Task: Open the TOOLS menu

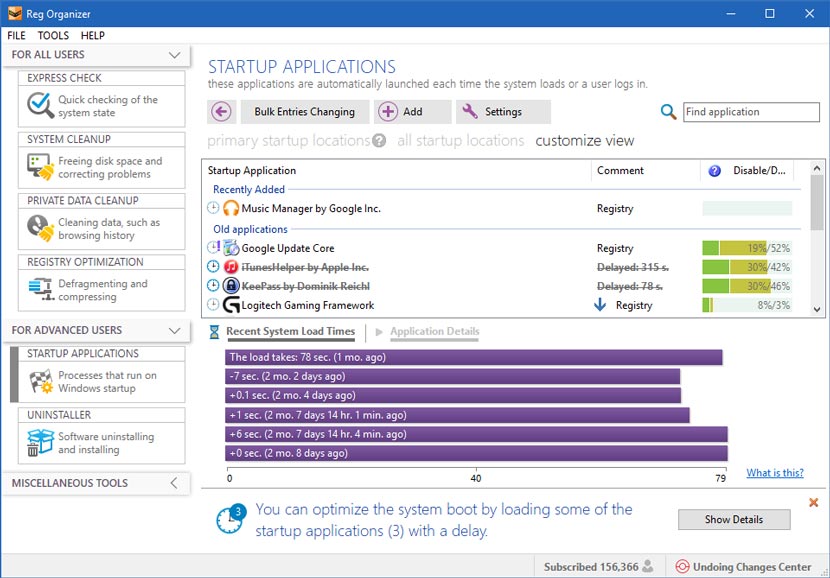Action: pos(53,35)
